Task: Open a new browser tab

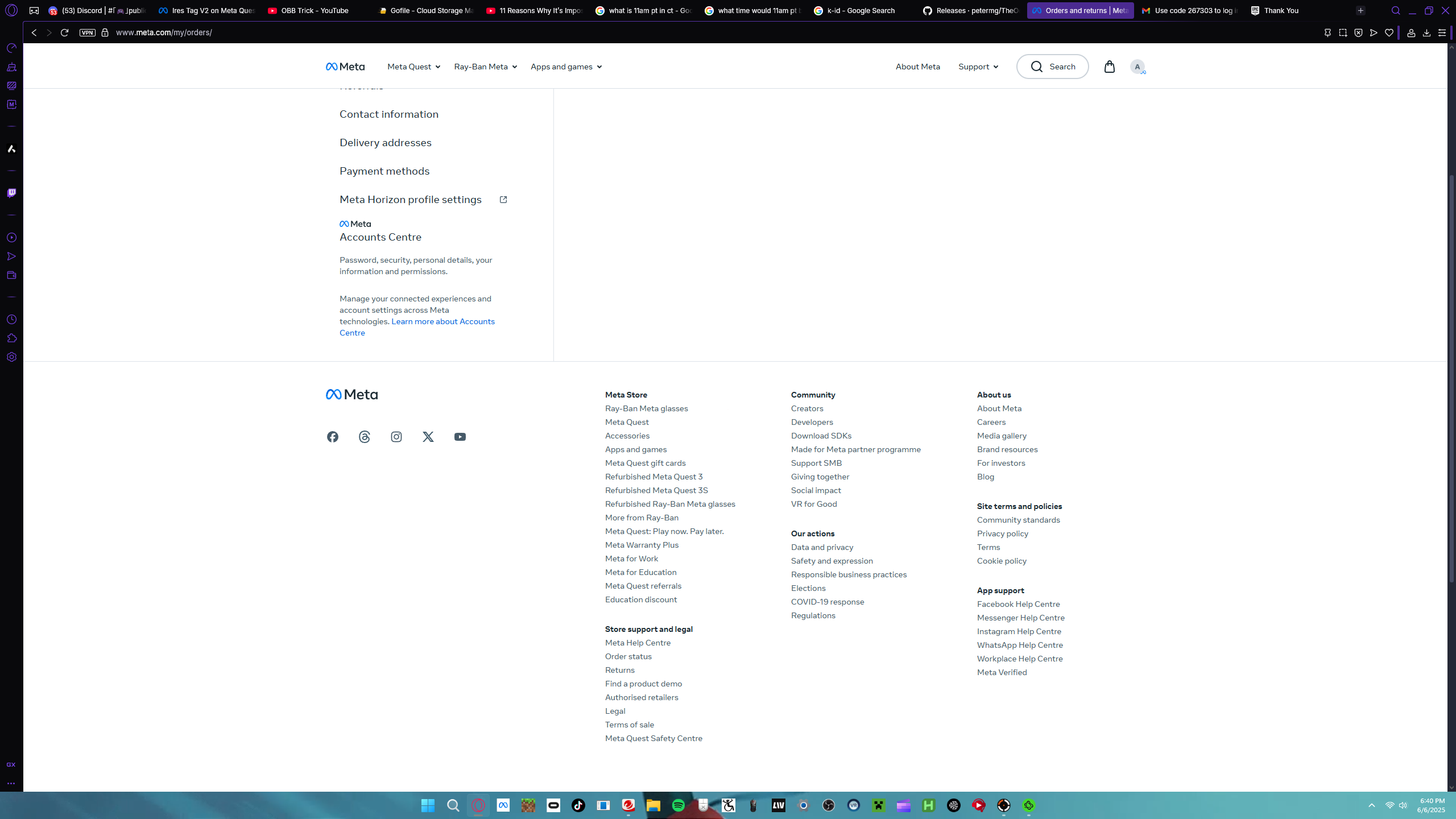Action: point(1360,11)
